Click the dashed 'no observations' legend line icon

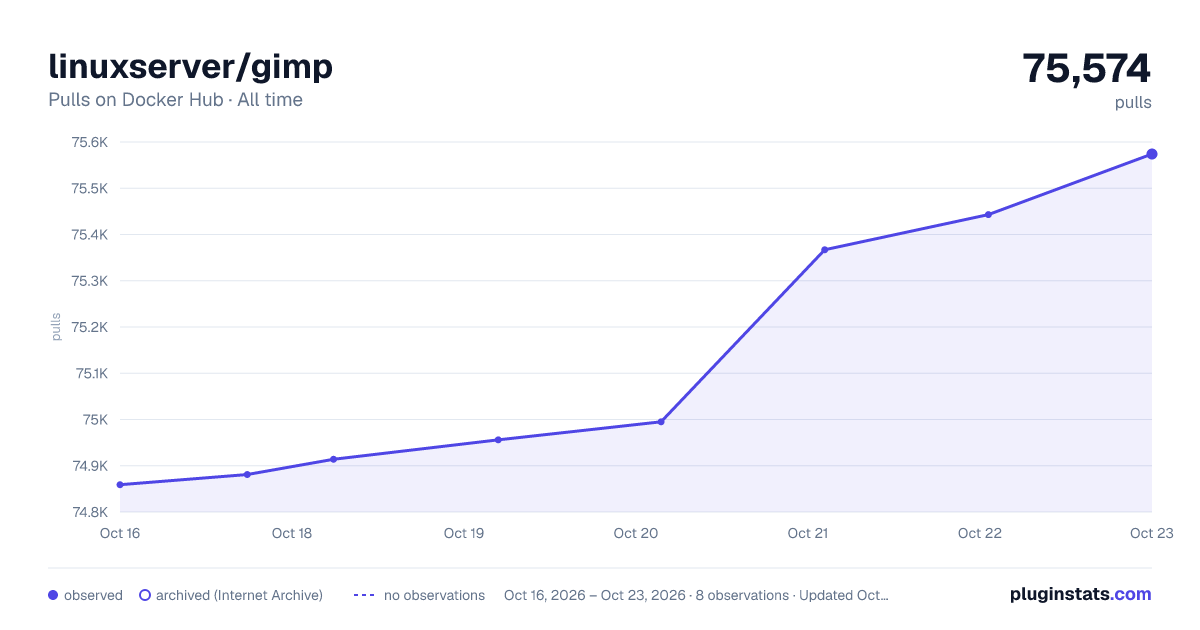(x=364, y=595)
